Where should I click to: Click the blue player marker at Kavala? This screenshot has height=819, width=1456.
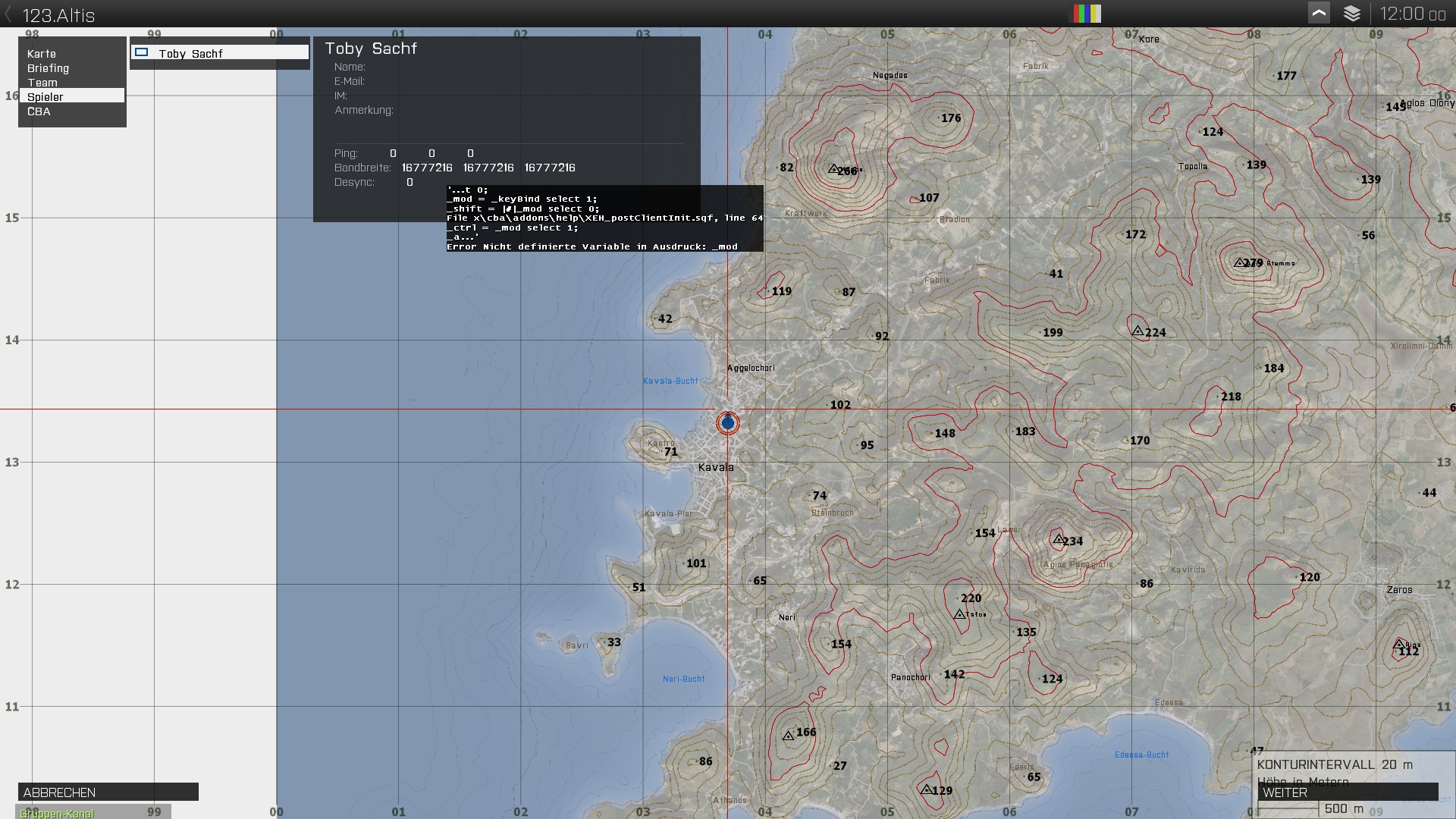(728, 422)
